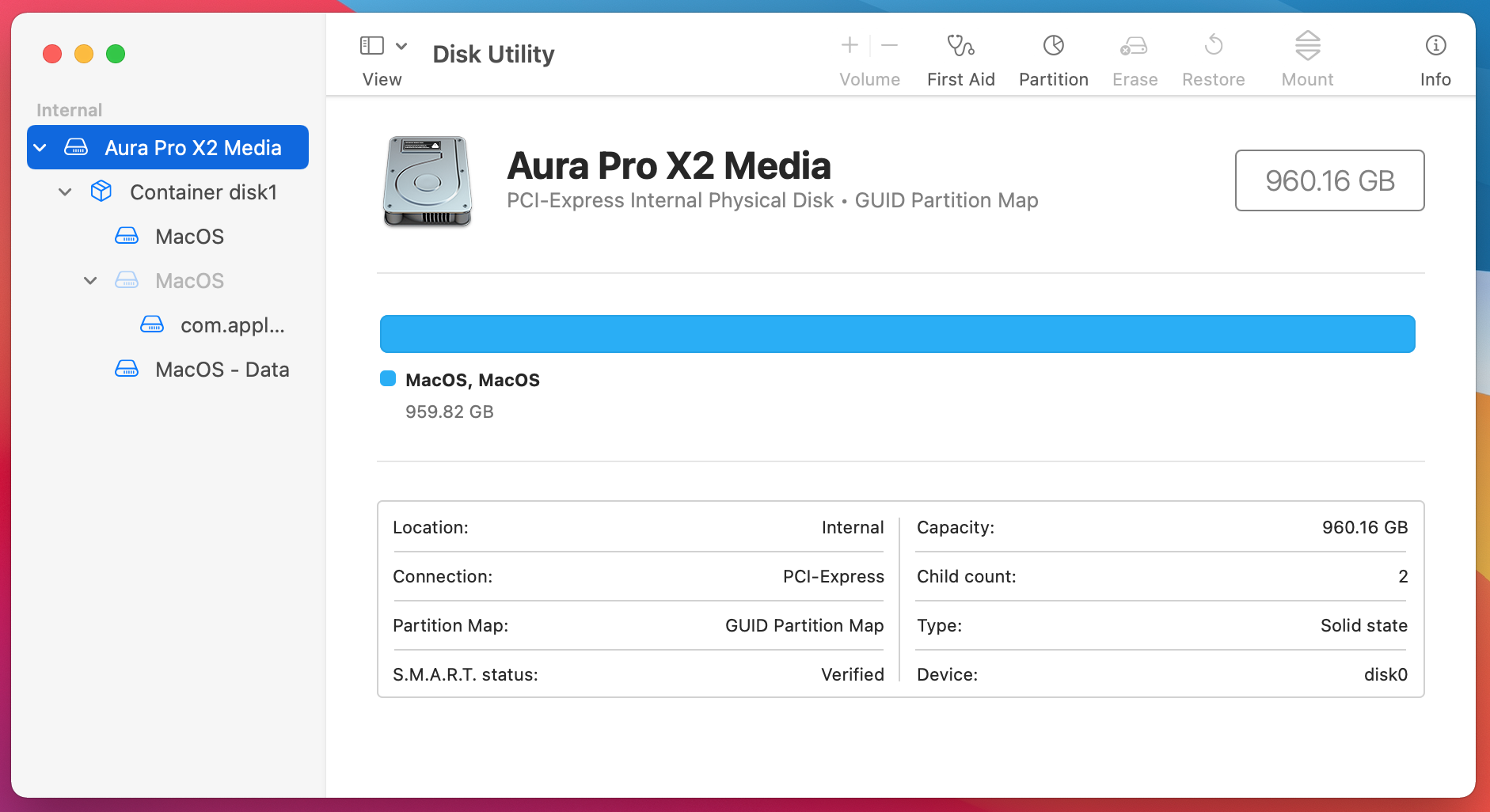Open the Info inspector icon
Viewport: 1490px width, 812px height.
1435,45
